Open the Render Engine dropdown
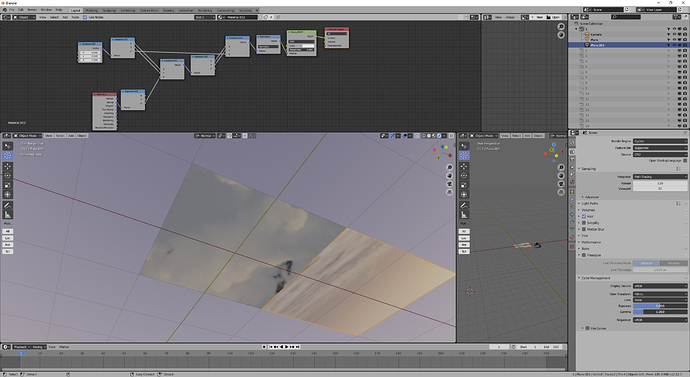Image resolution: width=690 pixels, height=377 pixels. pyautogui.click(x=660, y=141)
